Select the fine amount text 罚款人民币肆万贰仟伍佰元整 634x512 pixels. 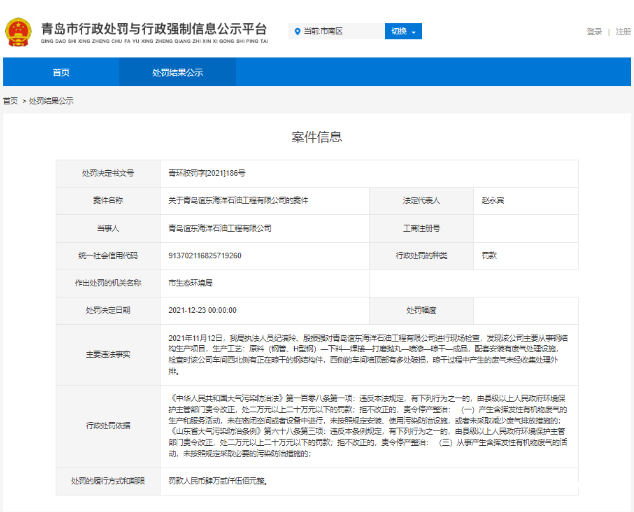tap(218, 481)
